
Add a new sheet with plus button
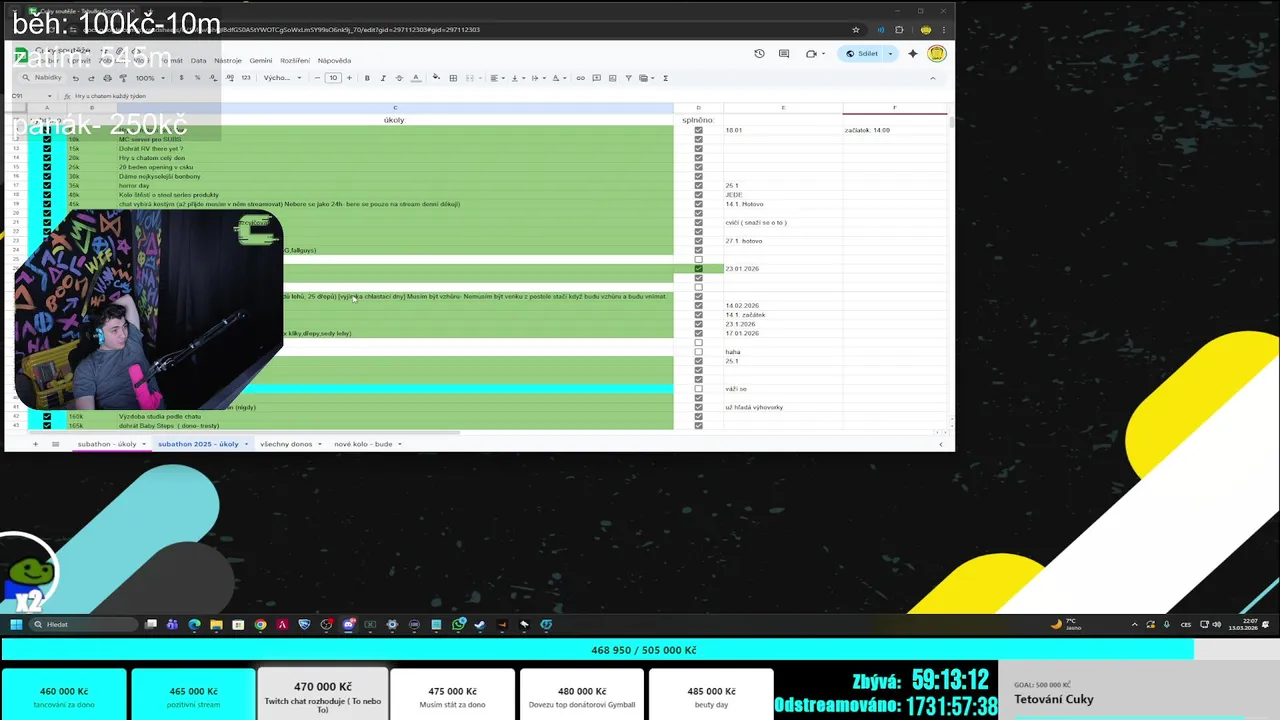click(x=35, y=444)
